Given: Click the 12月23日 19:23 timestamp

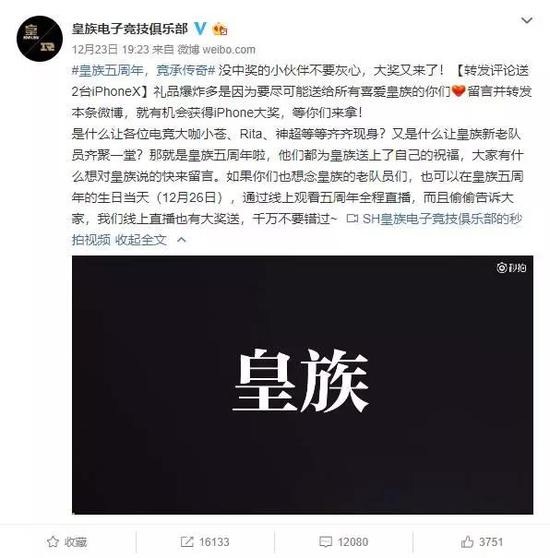Looking at the screenshot, I should (110, 49).
